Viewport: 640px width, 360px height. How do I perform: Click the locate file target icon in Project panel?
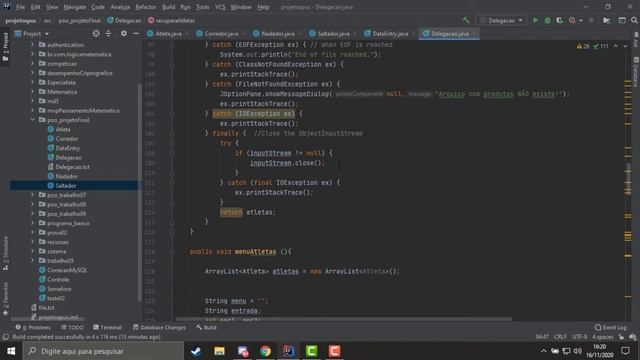point(96,33)
